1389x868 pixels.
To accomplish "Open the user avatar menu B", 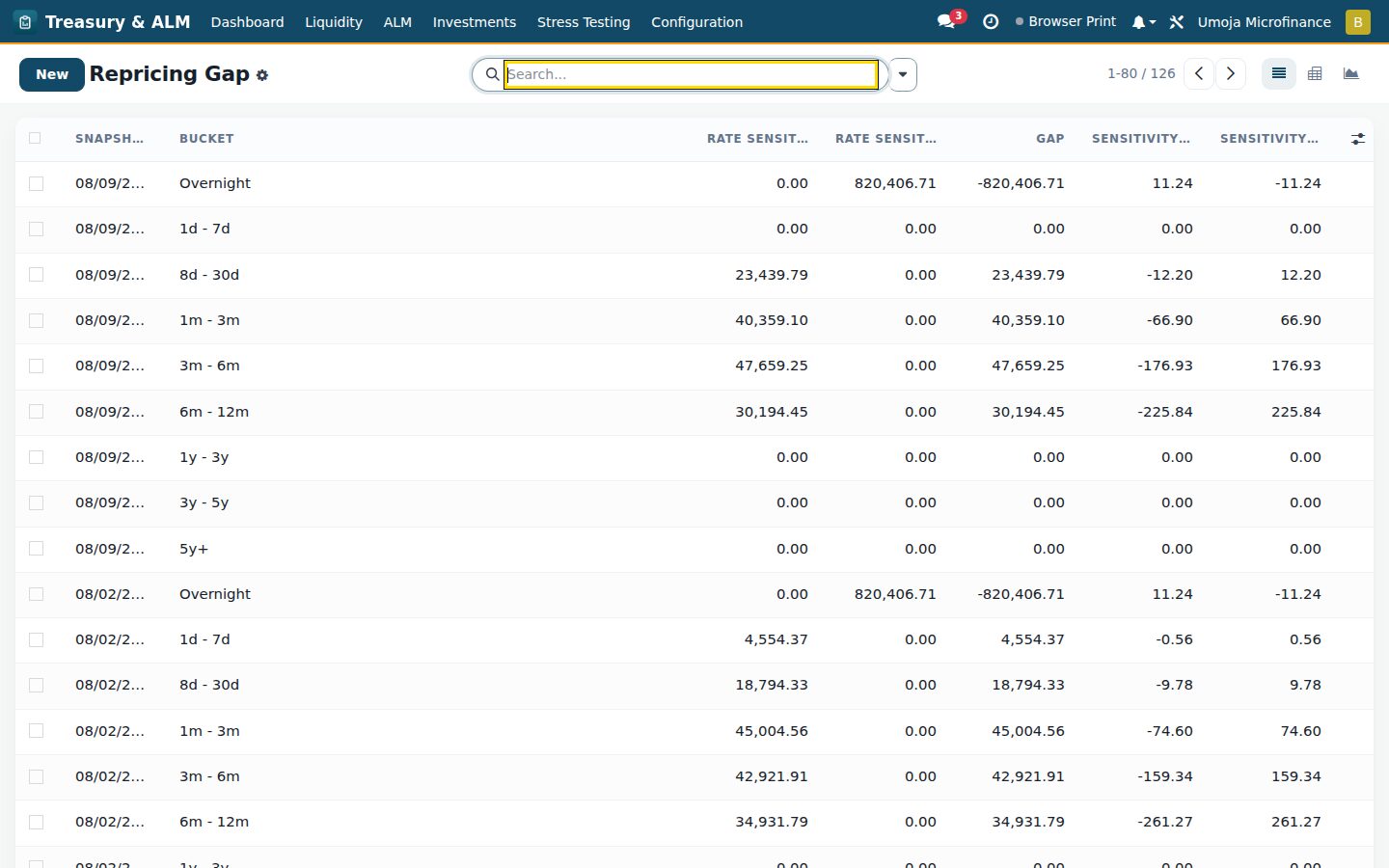I will (1358, 21).
